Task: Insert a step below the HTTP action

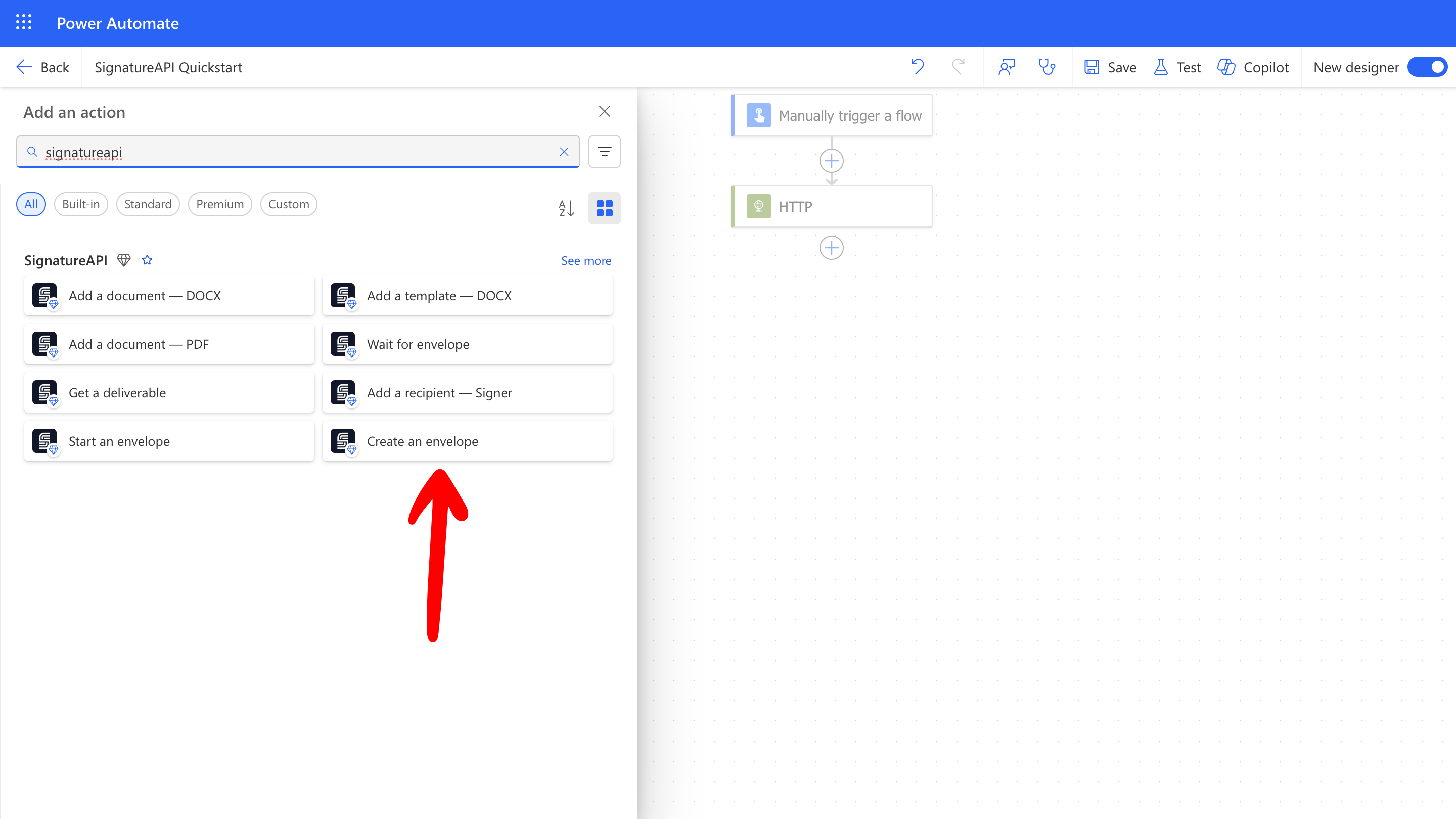Action: click(831, 248)
